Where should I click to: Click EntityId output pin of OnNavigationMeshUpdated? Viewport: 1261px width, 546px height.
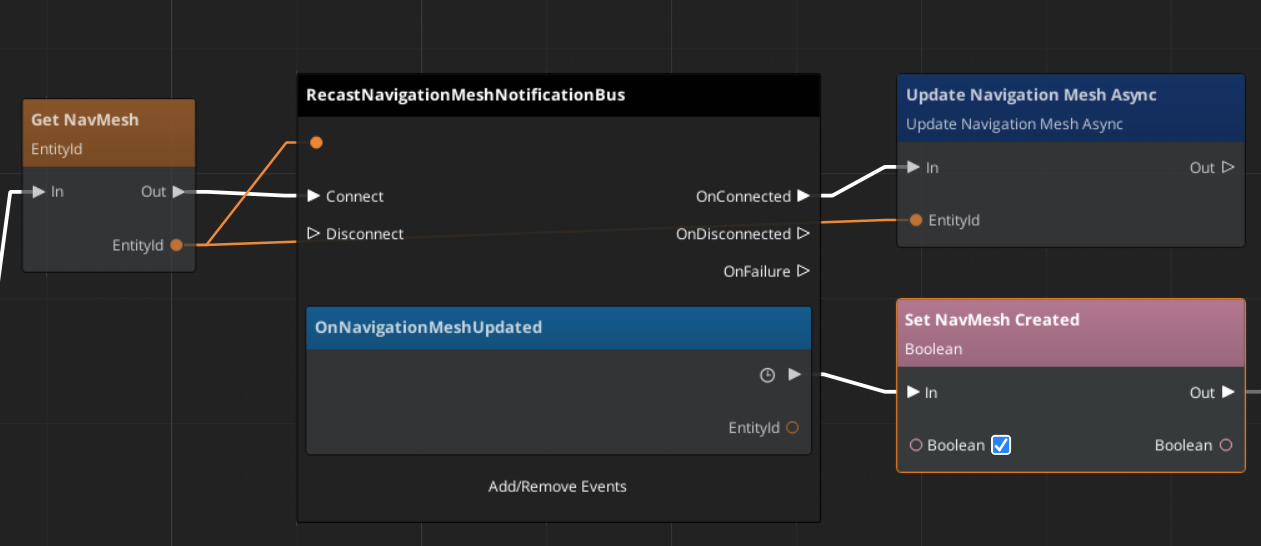click(x=792, y=428)
